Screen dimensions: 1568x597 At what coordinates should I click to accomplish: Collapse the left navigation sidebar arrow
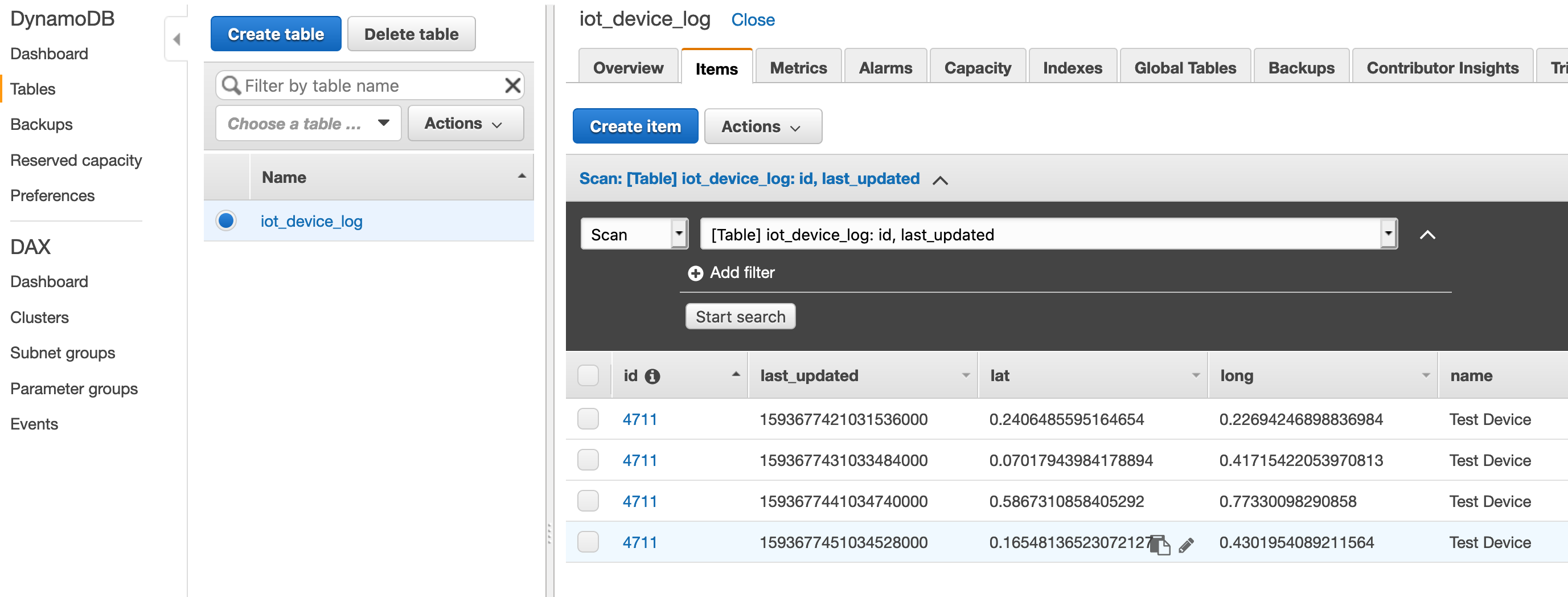click(176, 40)
